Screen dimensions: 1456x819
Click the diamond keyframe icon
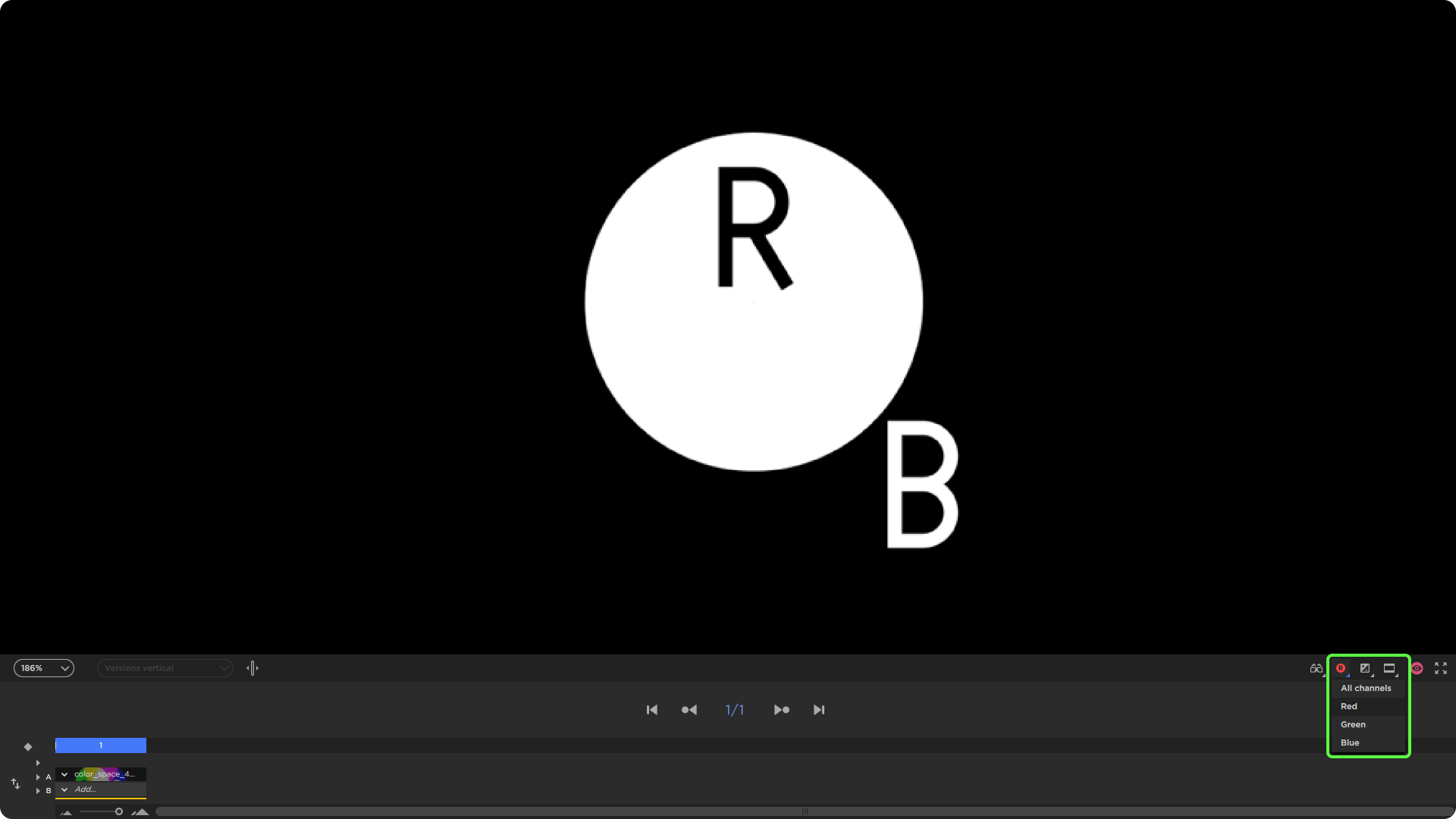point(28,747)
